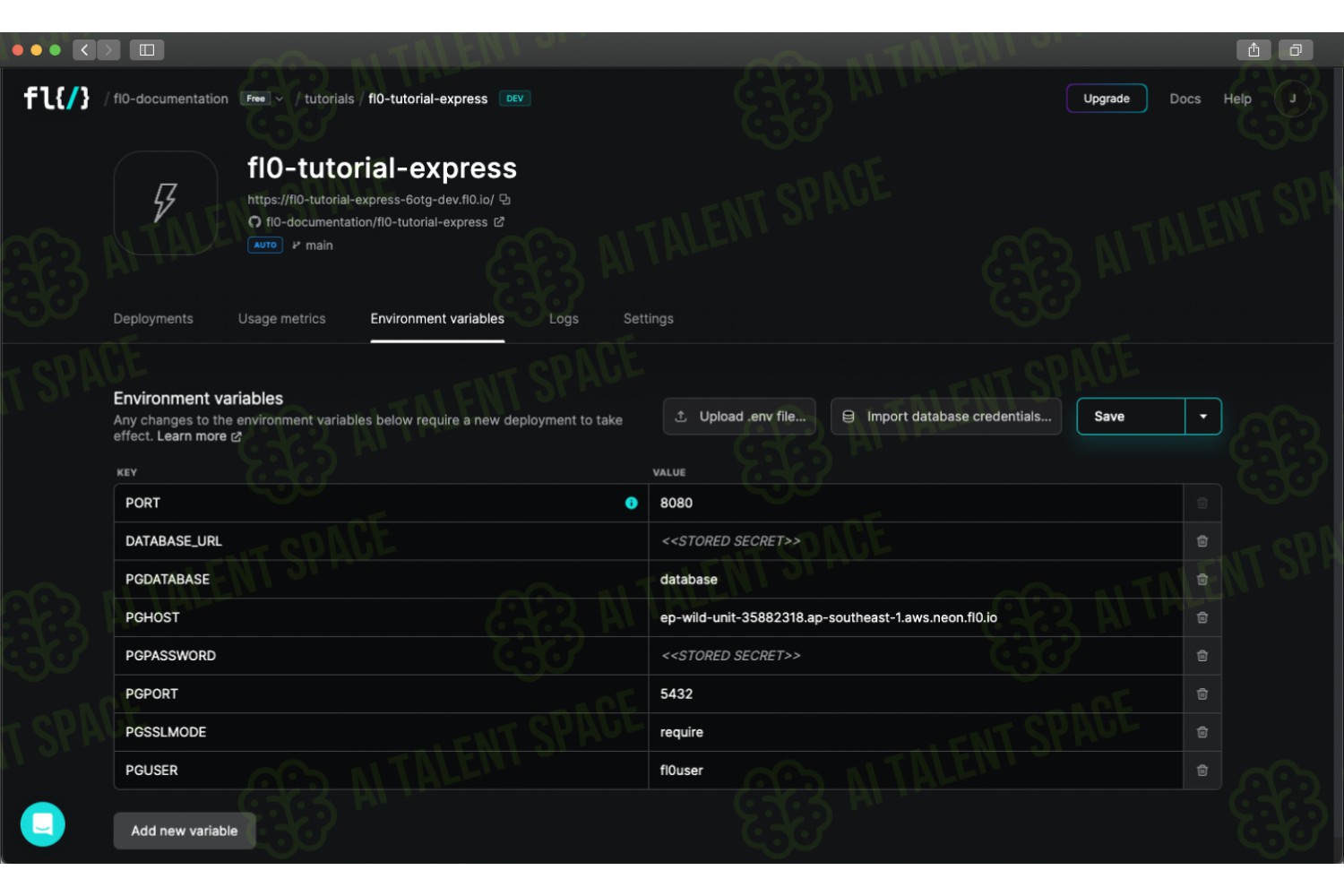Click the PGPORT key field
Screen dimensions: 1344x896
coord(381,694)
